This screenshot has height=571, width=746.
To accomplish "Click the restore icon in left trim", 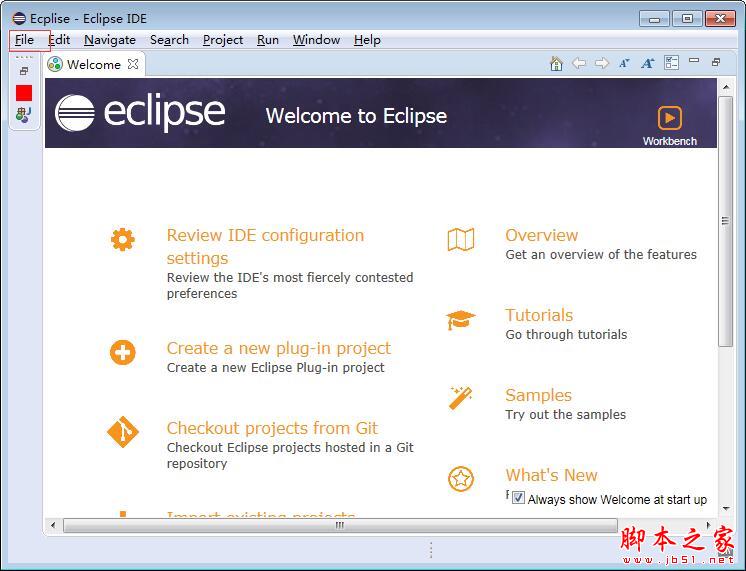I will [x=24, y=71].
